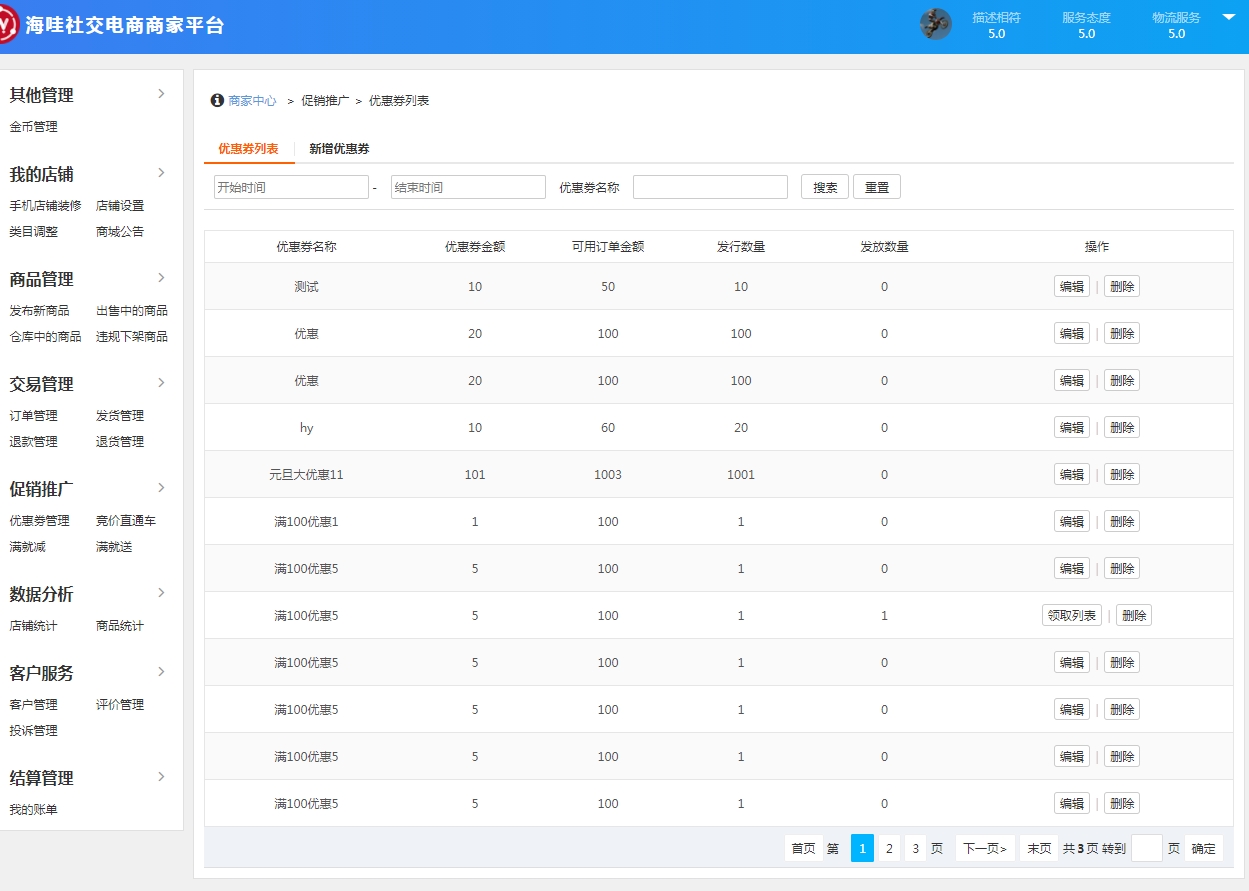Viewport: 1249px width, 891px height.
Task: Switch to the 新增优惠券 tab
Action: [339, 149]
